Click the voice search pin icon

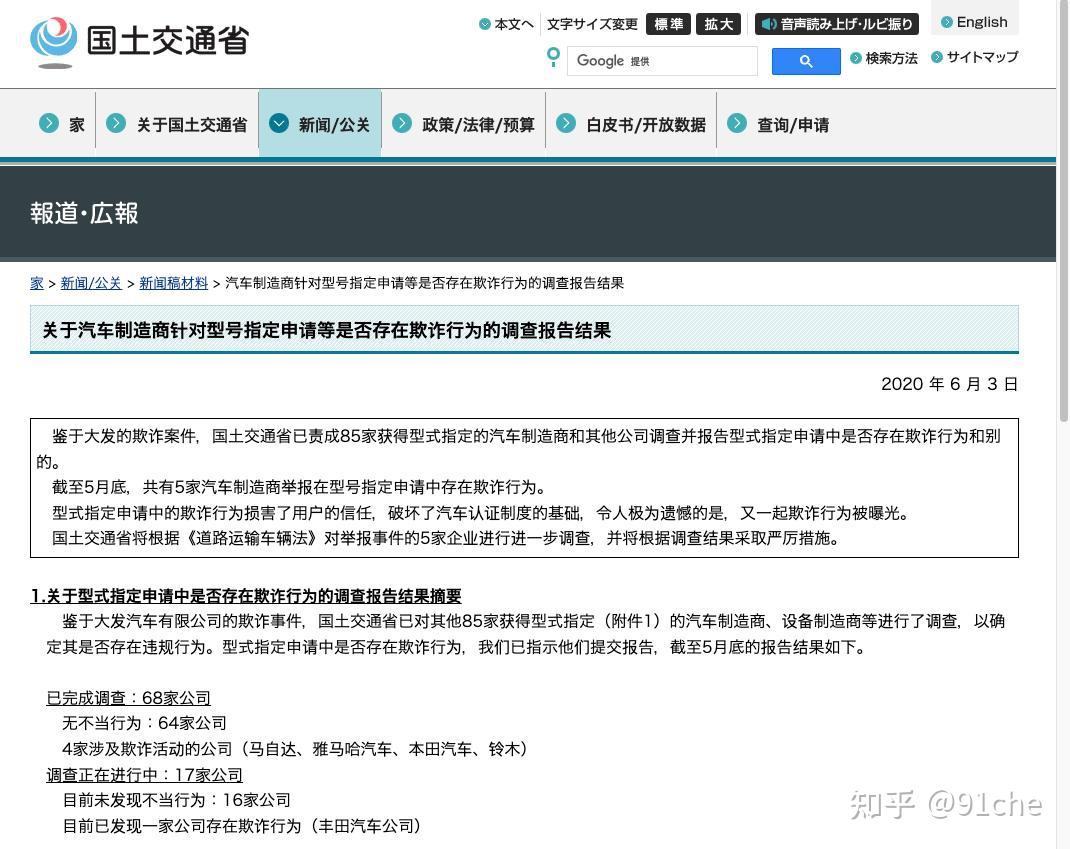click(553, 57)
